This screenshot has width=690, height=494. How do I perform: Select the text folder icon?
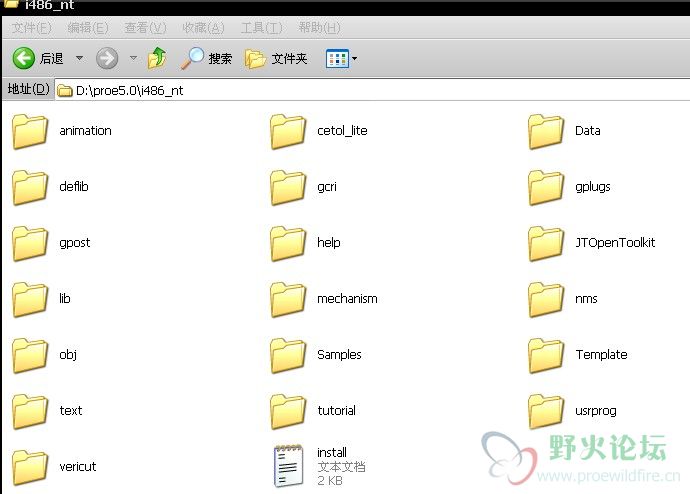tap(30, 411)
